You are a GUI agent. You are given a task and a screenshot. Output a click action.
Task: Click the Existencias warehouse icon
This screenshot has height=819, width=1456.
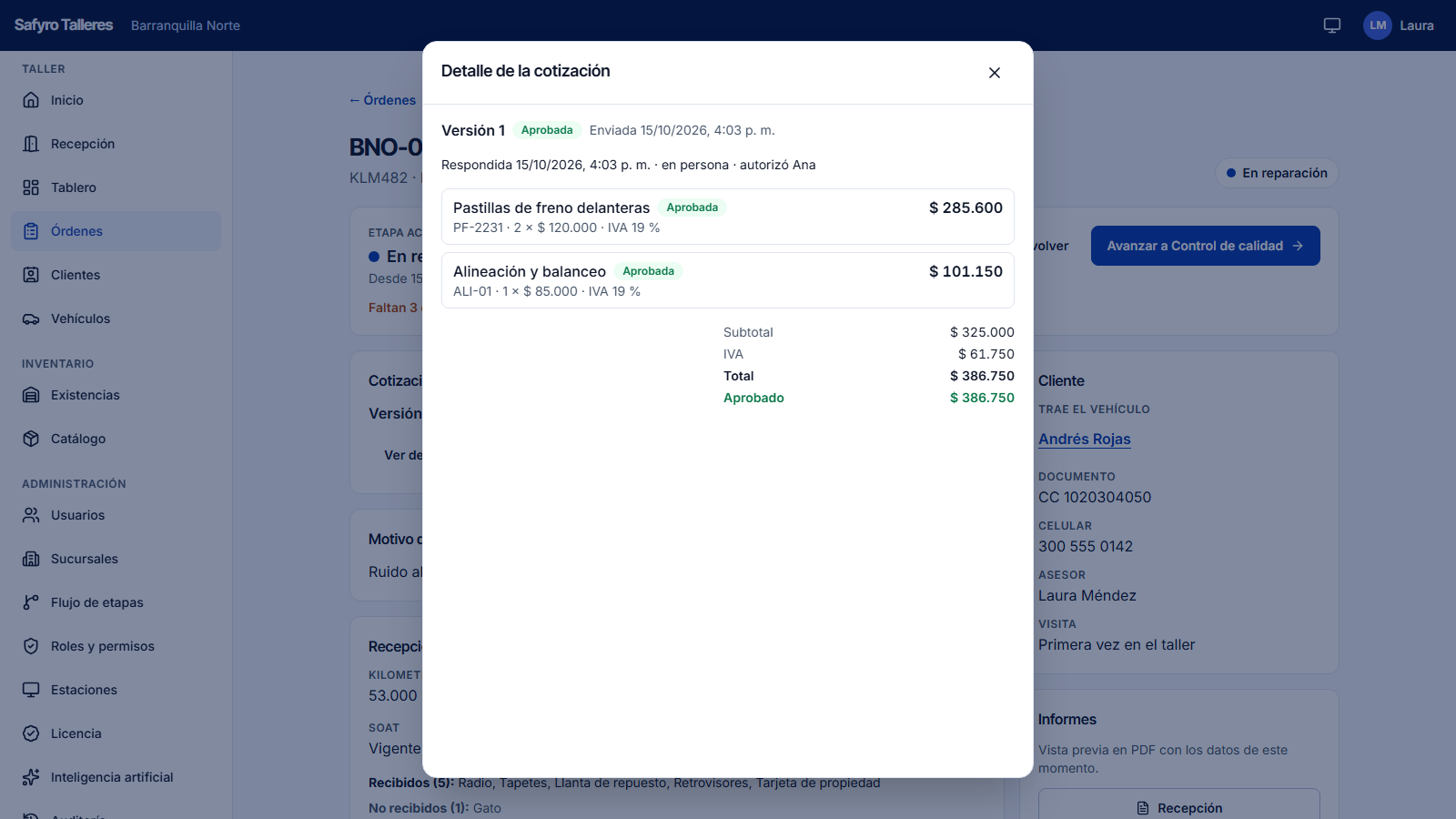(x=31, y=395)
